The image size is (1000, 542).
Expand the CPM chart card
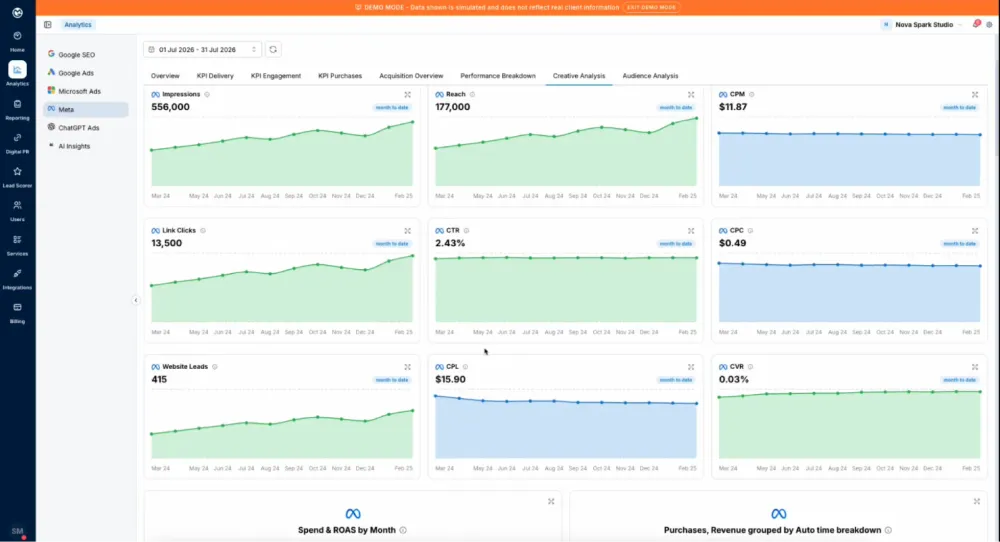974,94
